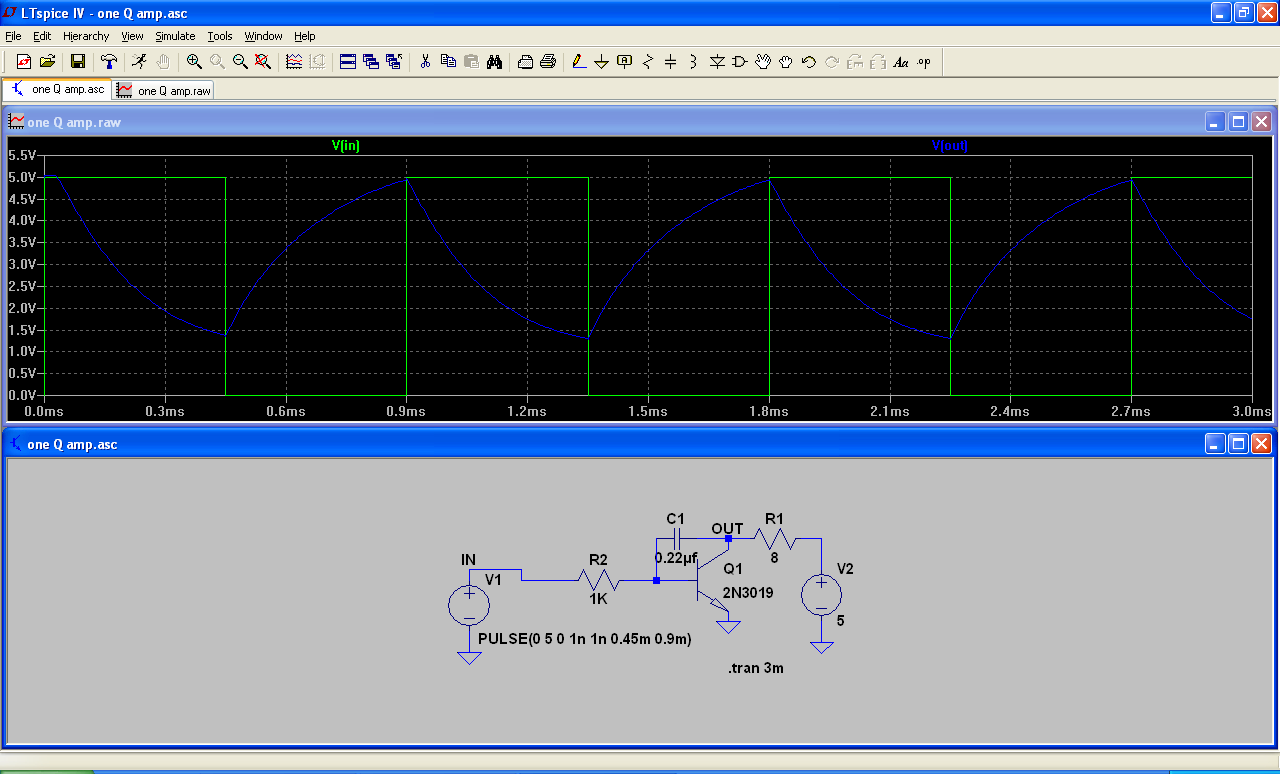Image resolution: width=1280 pixels, height=774 pixels.
Task: Zoom in with the plus magnifier
Action: (194, 62)
